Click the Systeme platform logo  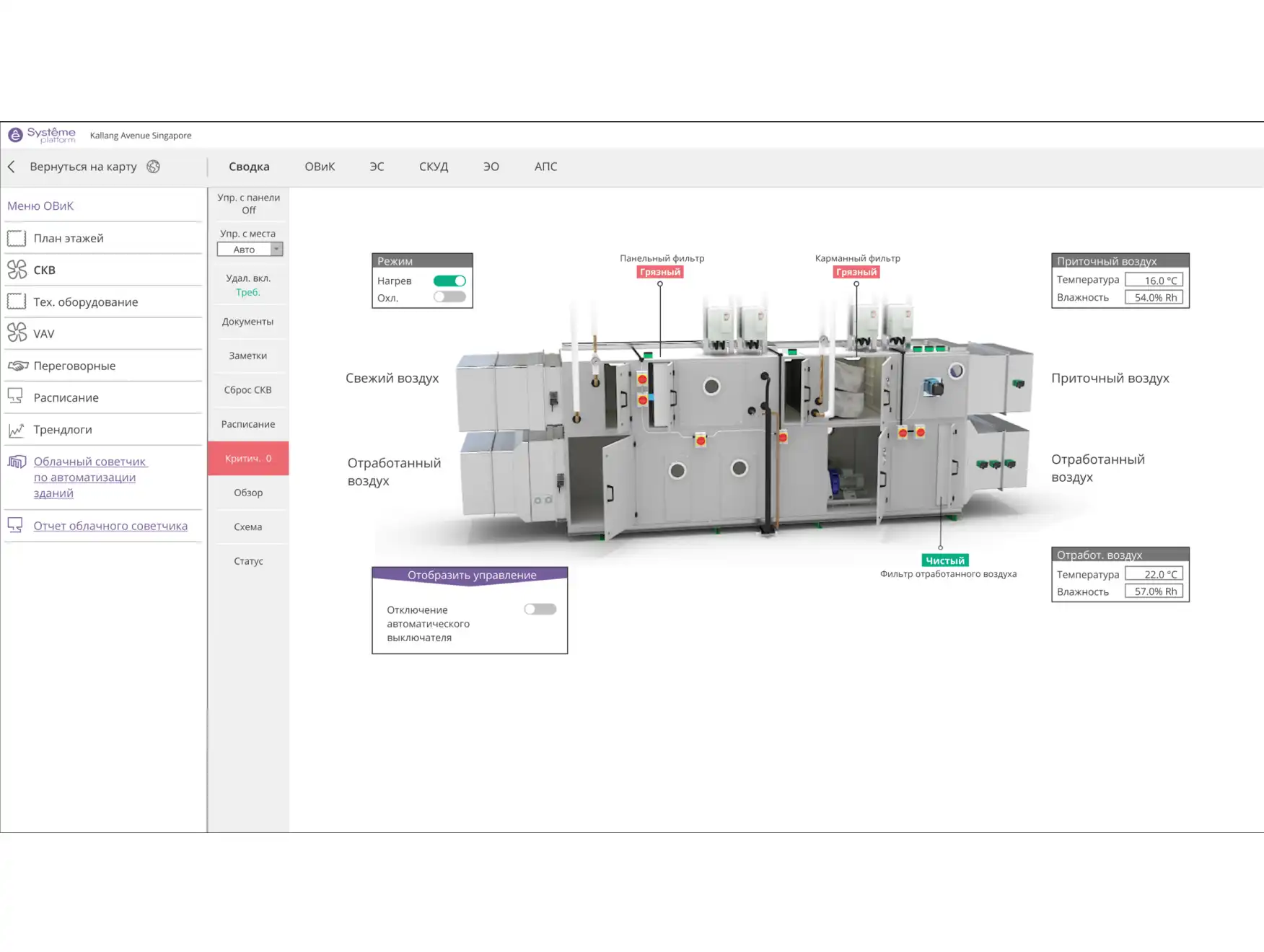(42, 135)
